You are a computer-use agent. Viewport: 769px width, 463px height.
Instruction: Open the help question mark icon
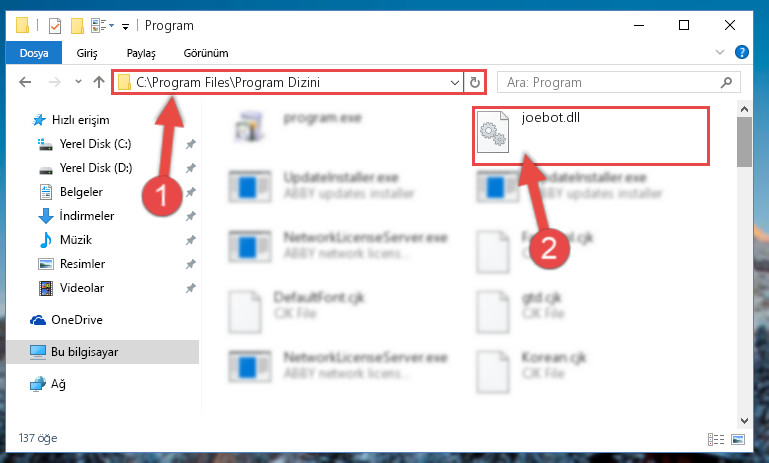(x=742, y=52)
